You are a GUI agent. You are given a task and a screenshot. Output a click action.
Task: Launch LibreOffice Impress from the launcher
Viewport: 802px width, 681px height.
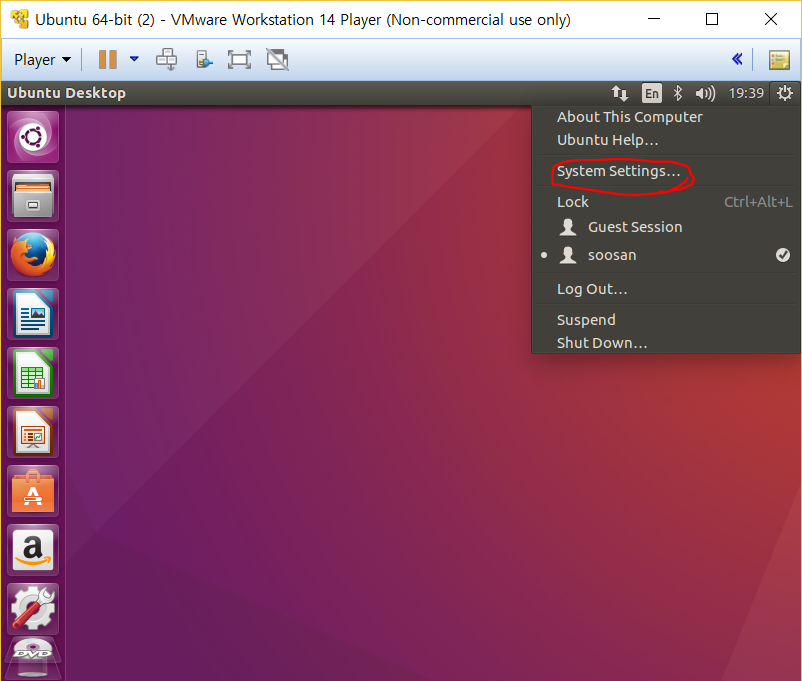tap(34, 432)
